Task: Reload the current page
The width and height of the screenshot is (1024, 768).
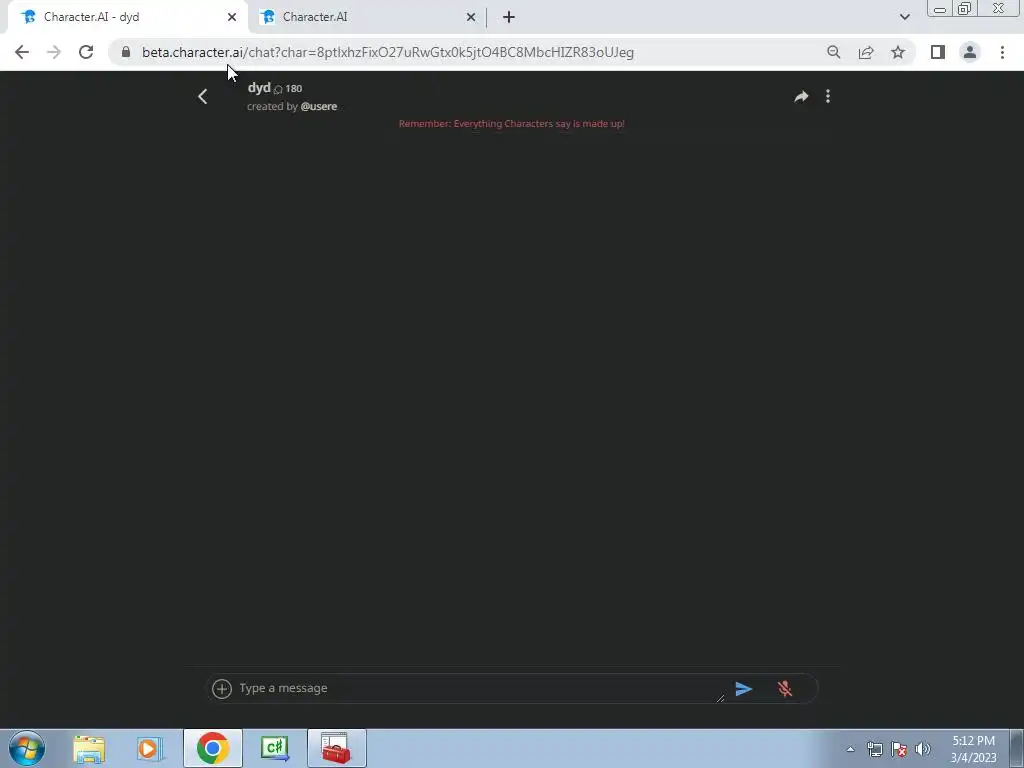Action: click(x=86, y=52)
